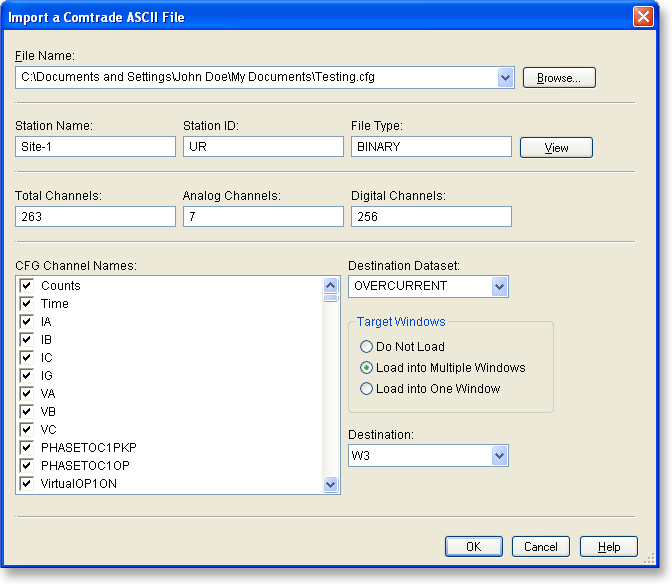
Task: Click the 'Counts' channel name text
Action: [x=61, y=286]
